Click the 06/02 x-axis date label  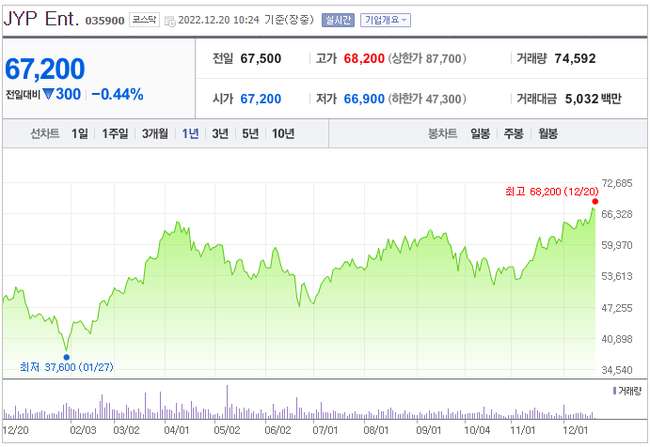point(277,430)
